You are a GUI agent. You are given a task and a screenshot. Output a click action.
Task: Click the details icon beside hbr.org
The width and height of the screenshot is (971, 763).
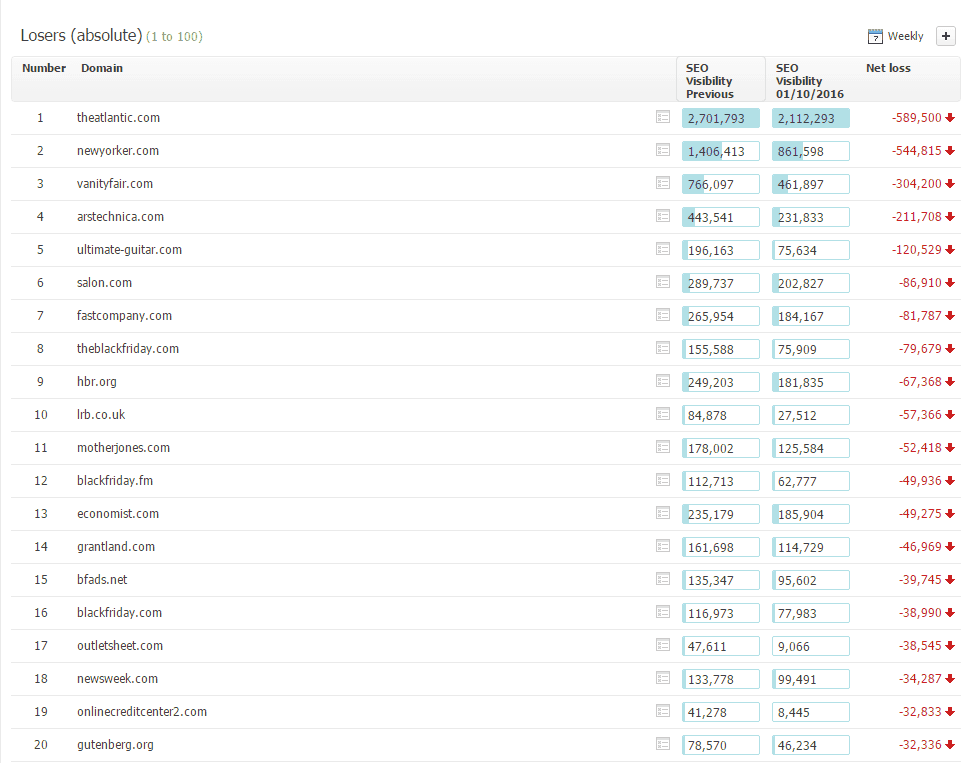point(662,381)
